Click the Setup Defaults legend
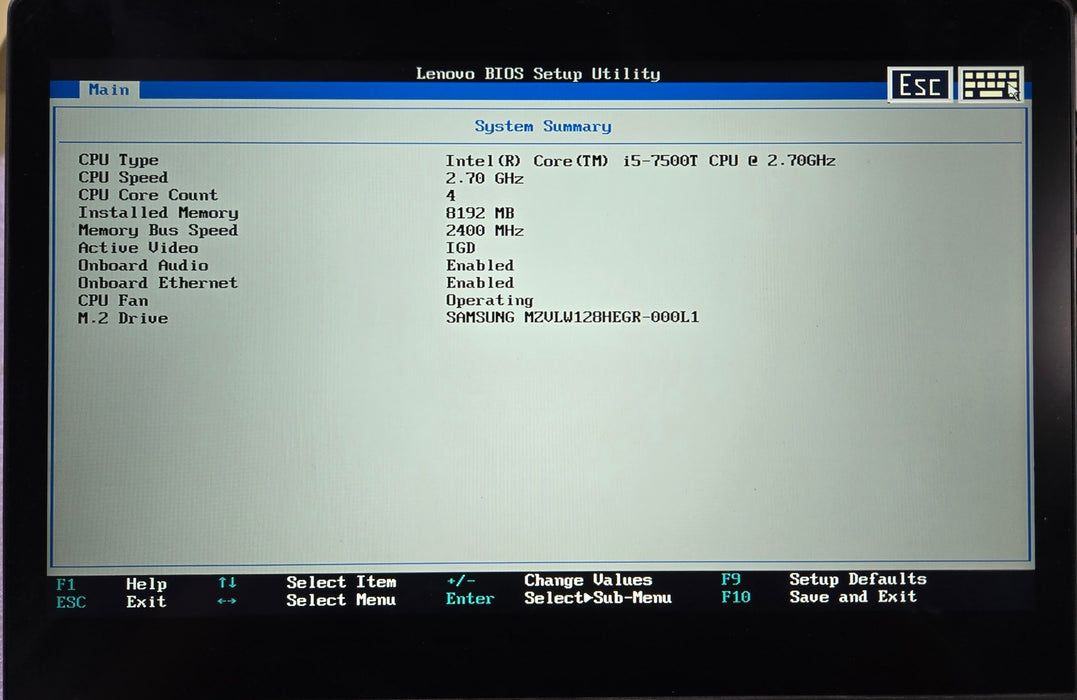The image size is (1077, 700). pos(858,579)
